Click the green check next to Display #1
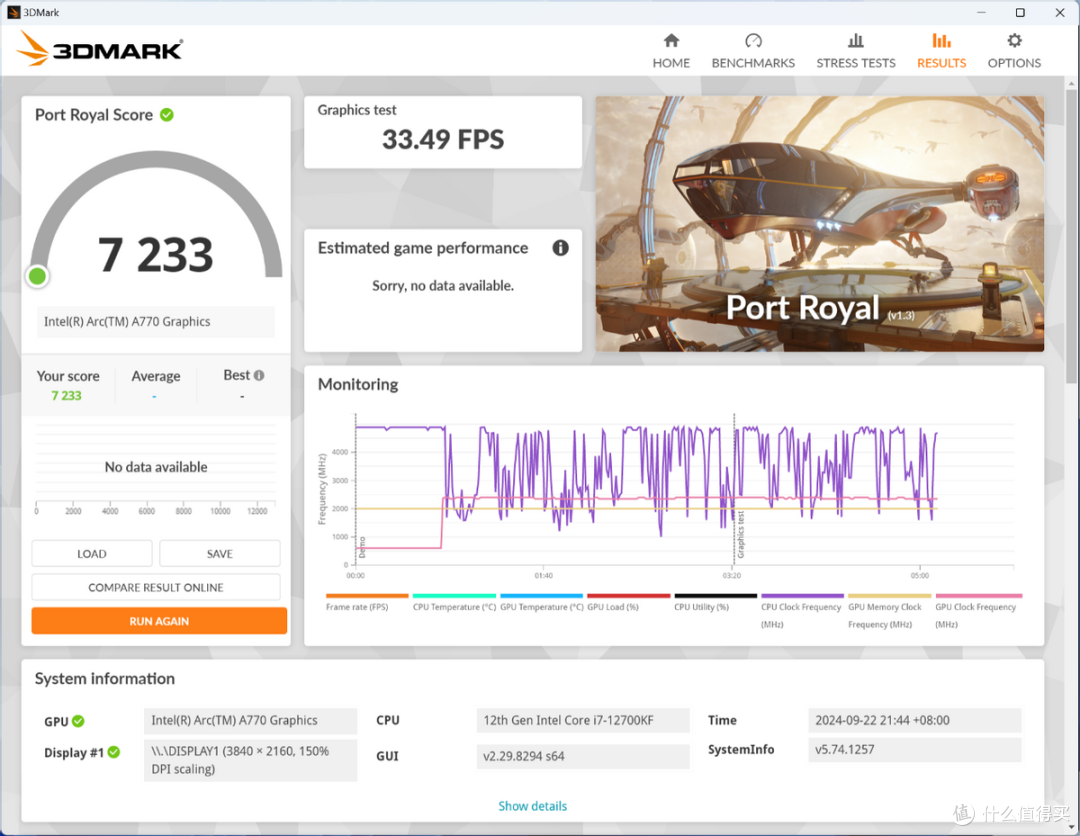The width and height of the screenshot is (1080, 836). click(x=114, y=752)
